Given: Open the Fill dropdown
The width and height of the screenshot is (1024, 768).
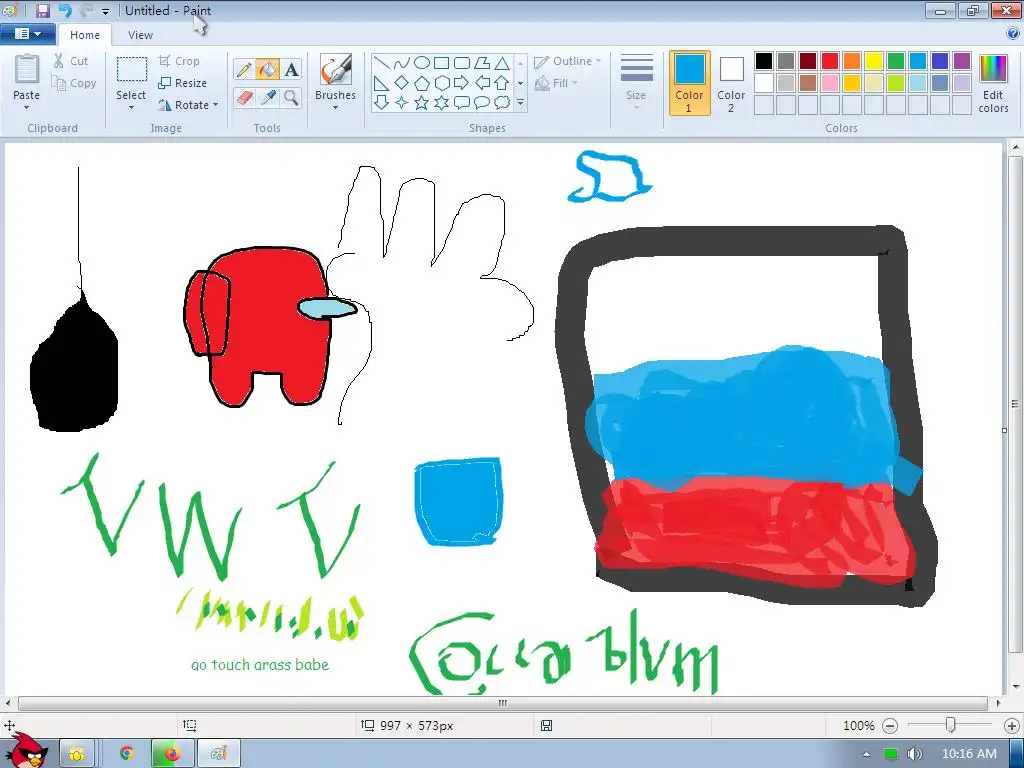Looking at the screenshot, I should [556, 83].
